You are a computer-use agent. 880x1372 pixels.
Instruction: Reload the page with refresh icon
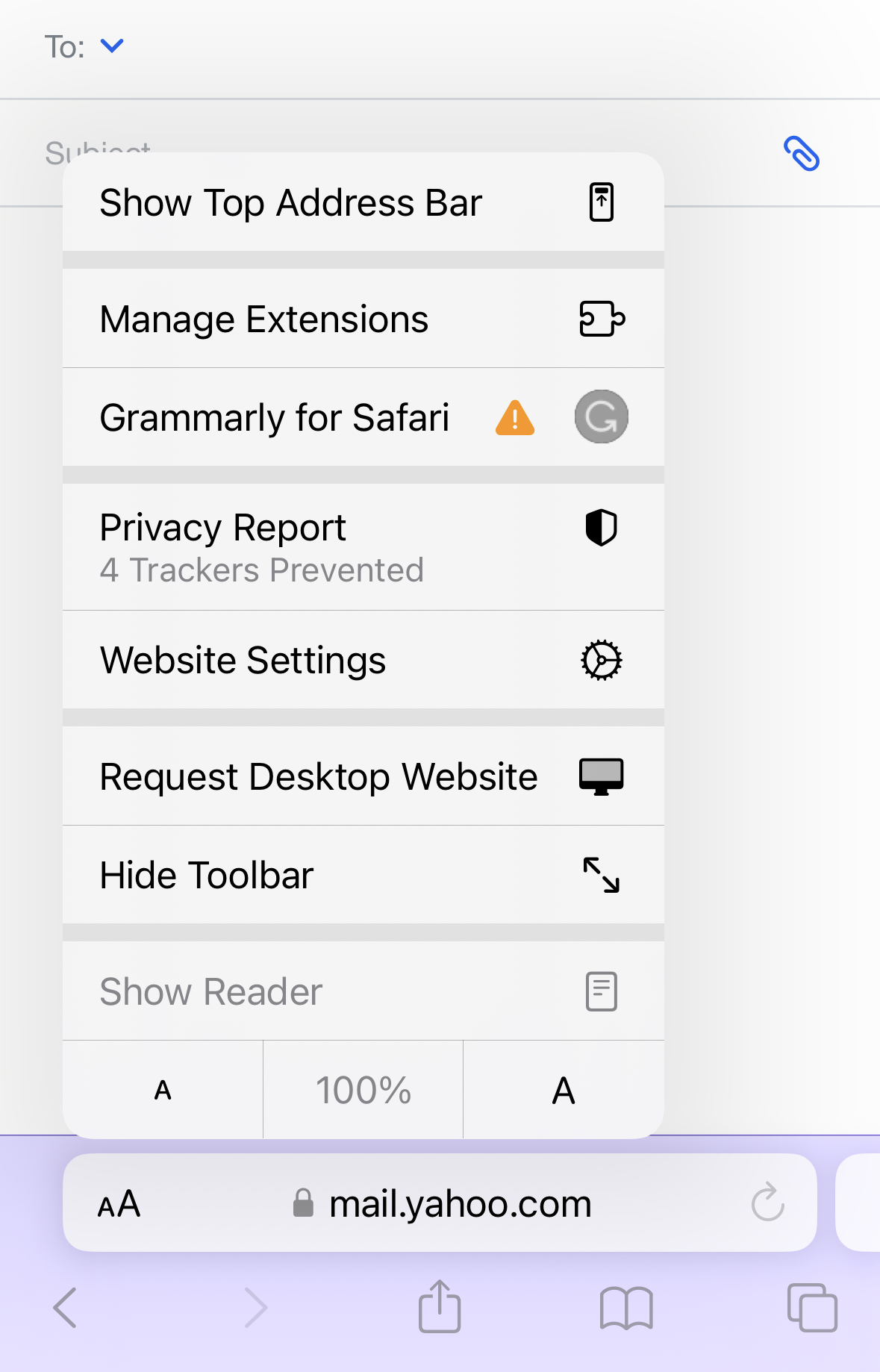click(x=767, y=1203)
